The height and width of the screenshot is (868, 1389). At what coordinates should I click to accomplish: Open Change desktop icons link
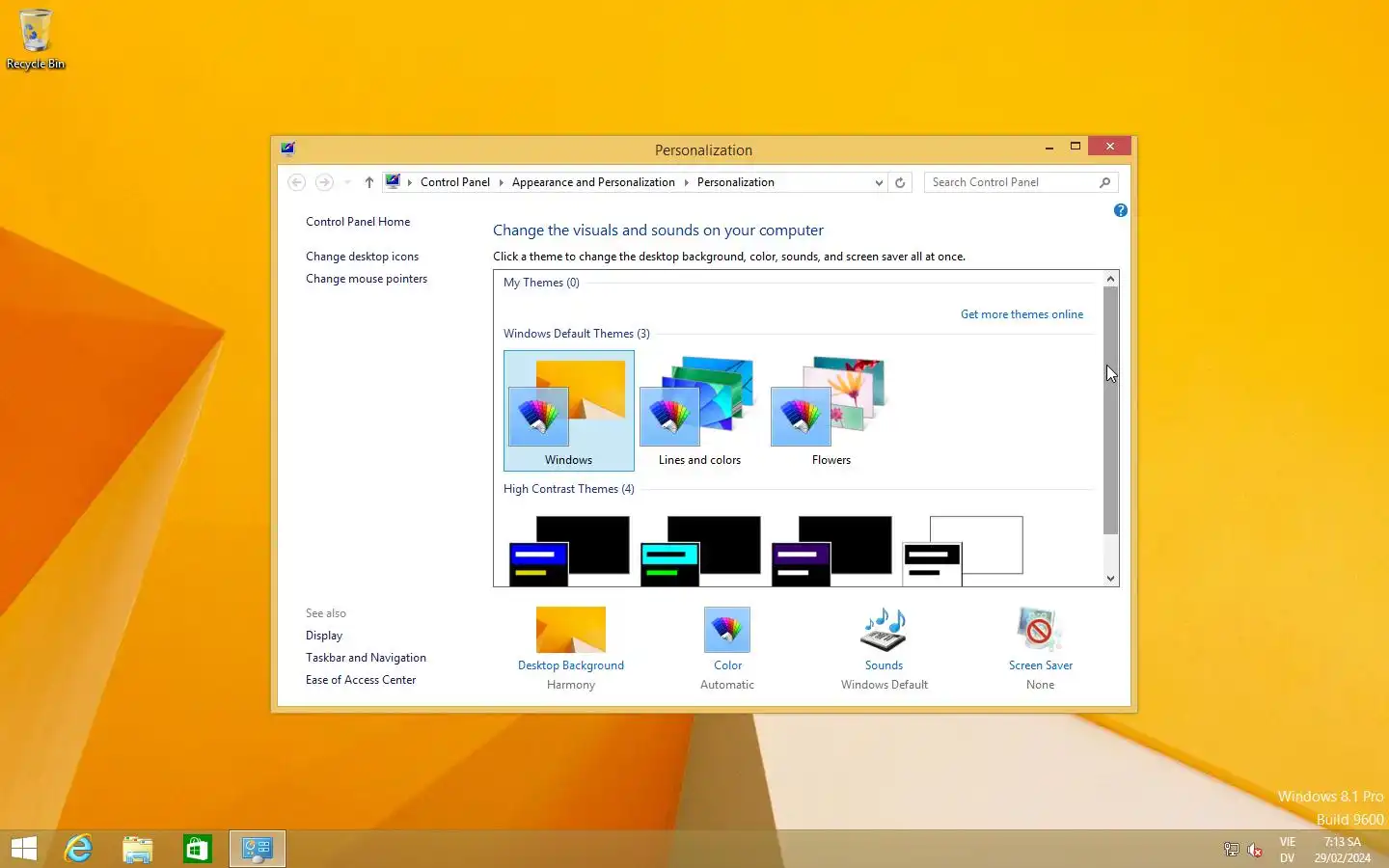click(362, 257)
